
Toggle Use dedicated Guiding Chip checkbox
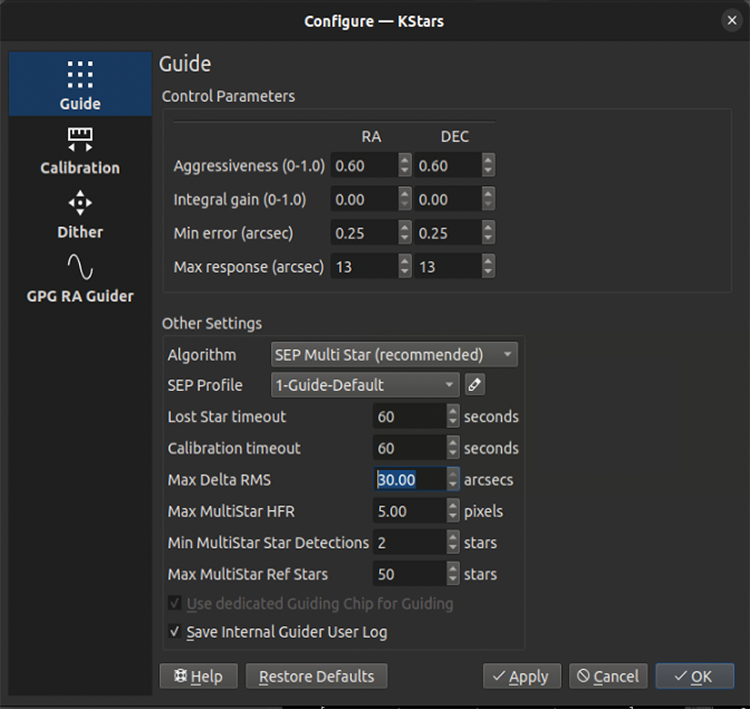click(175, 604)
